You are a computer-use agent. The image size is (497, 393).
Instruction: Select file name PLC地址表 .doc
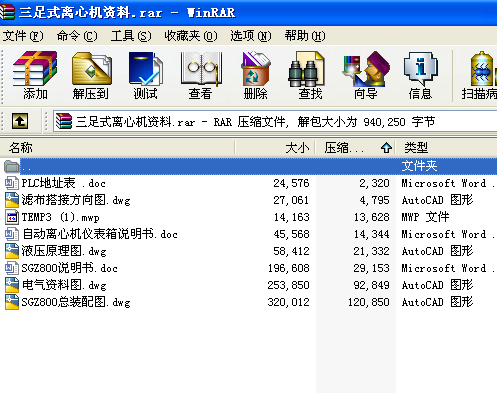63,183
